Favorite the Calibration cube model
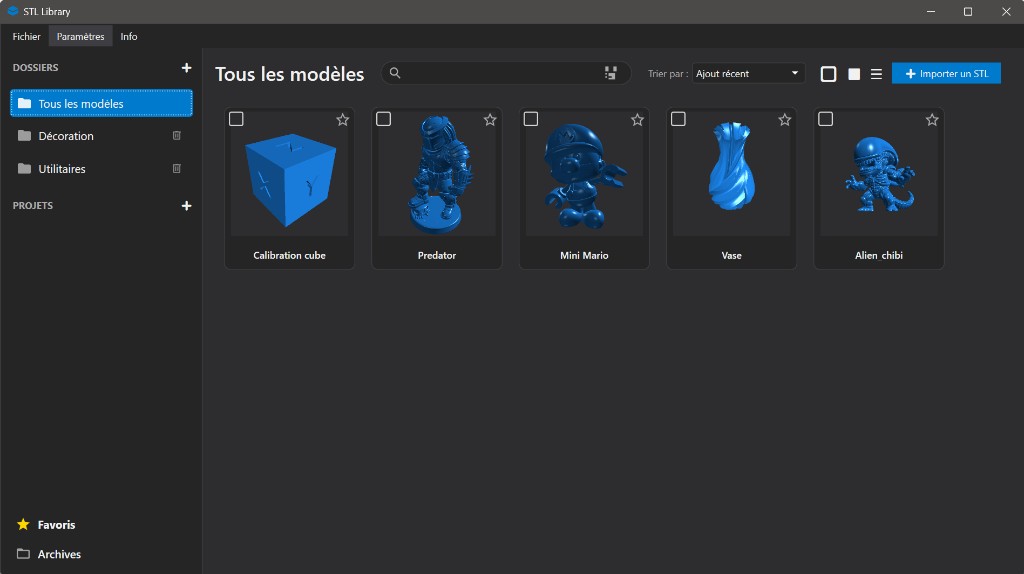This screenshot has width=1024, height=574. click(342, 120)
